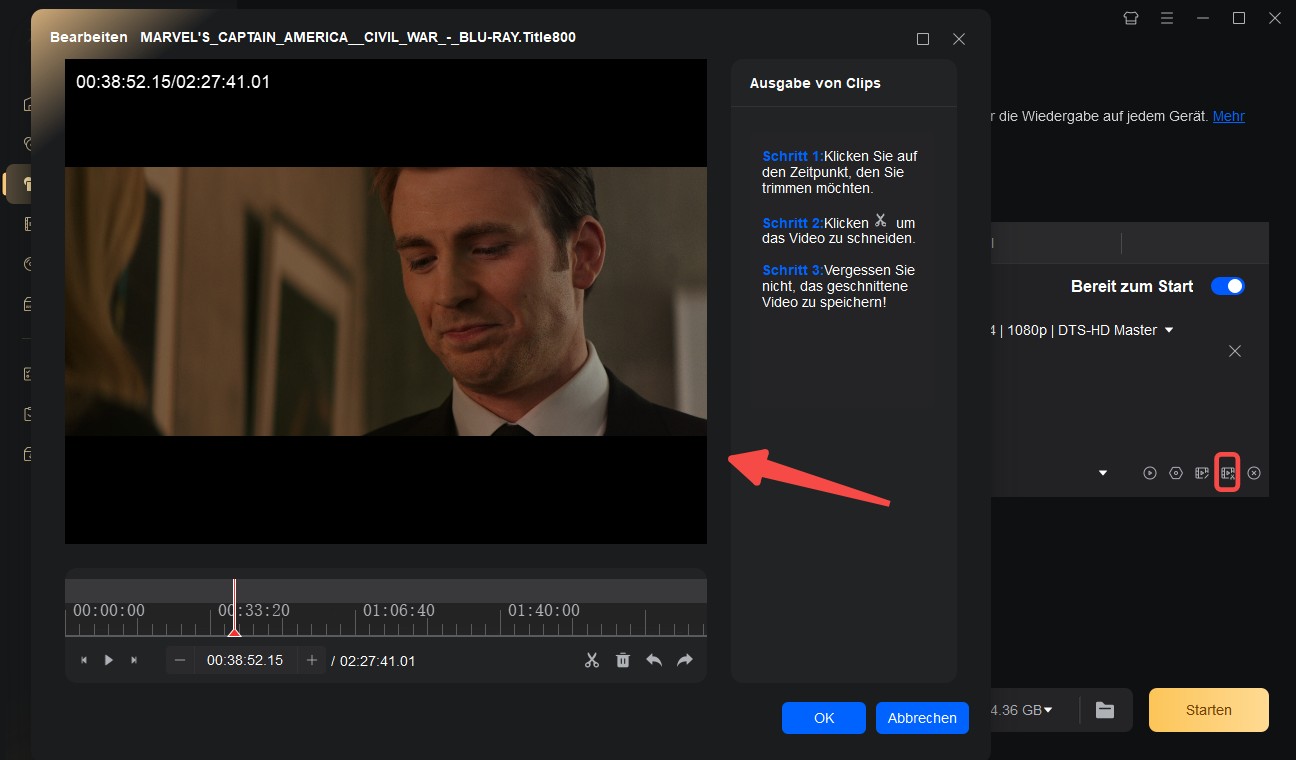Click the timeline ruler at 01:06:40

coord(398,610)
